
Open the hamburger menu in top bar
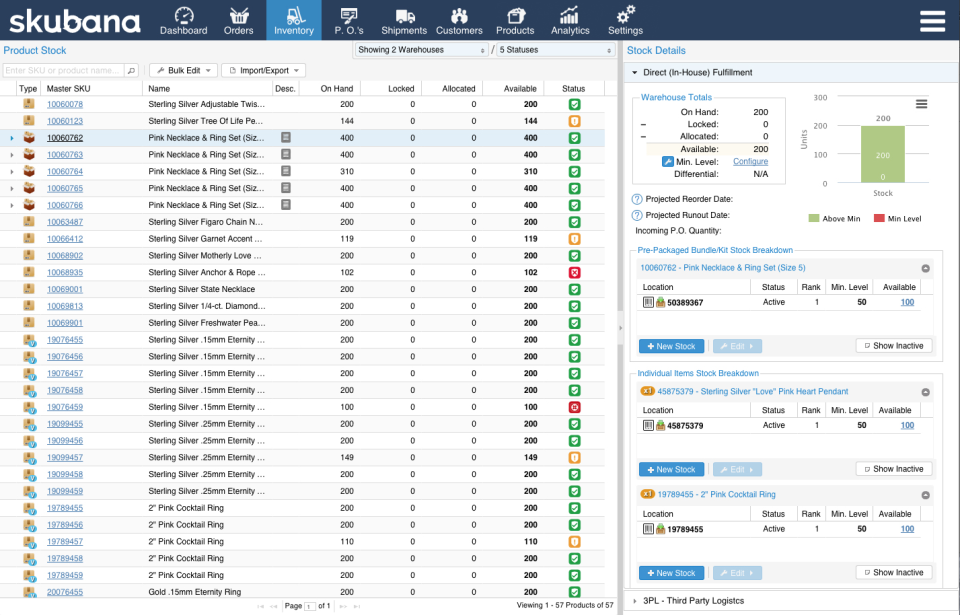932,21
